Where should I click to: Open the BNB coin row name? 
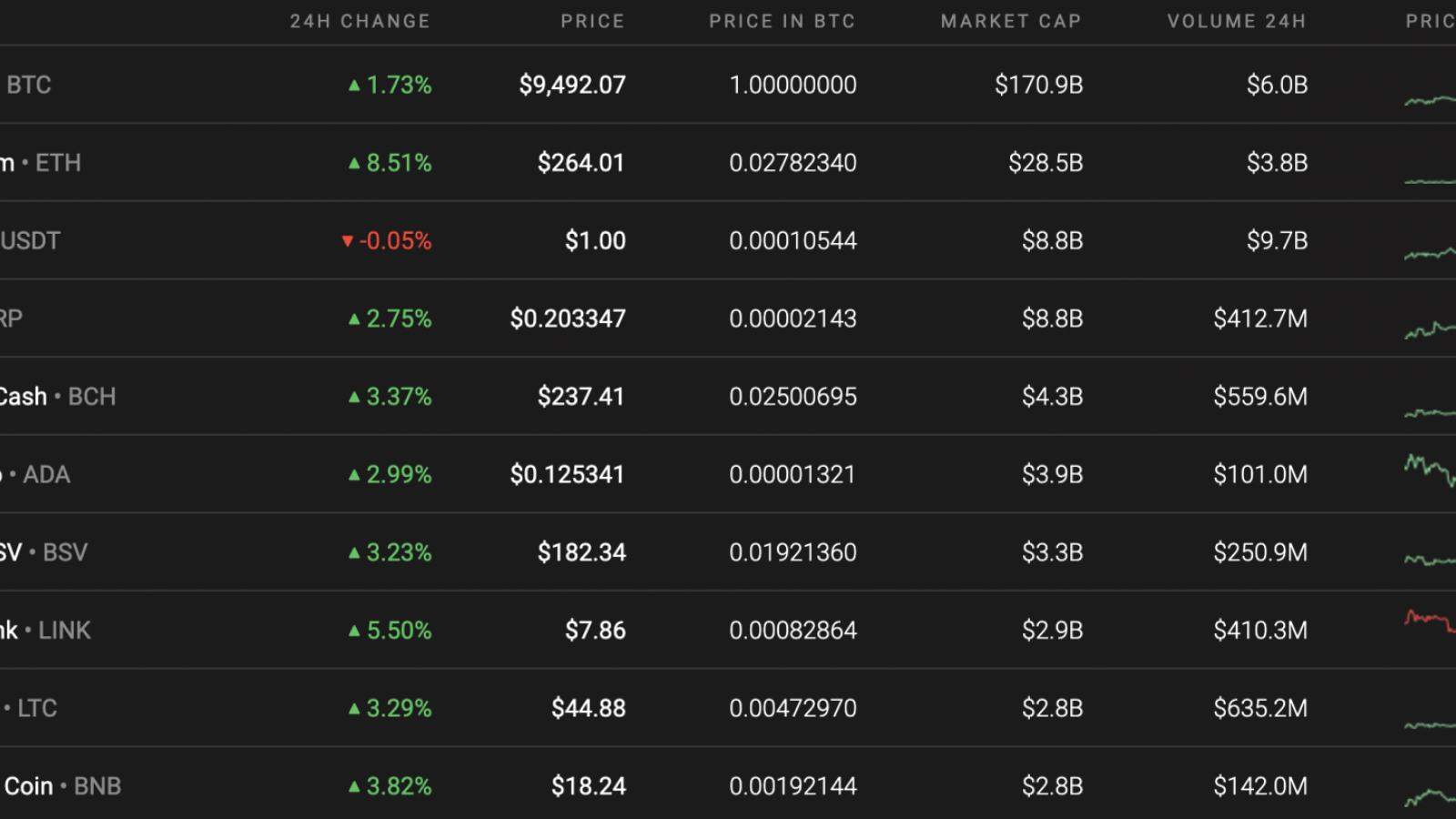click(62, 786)
